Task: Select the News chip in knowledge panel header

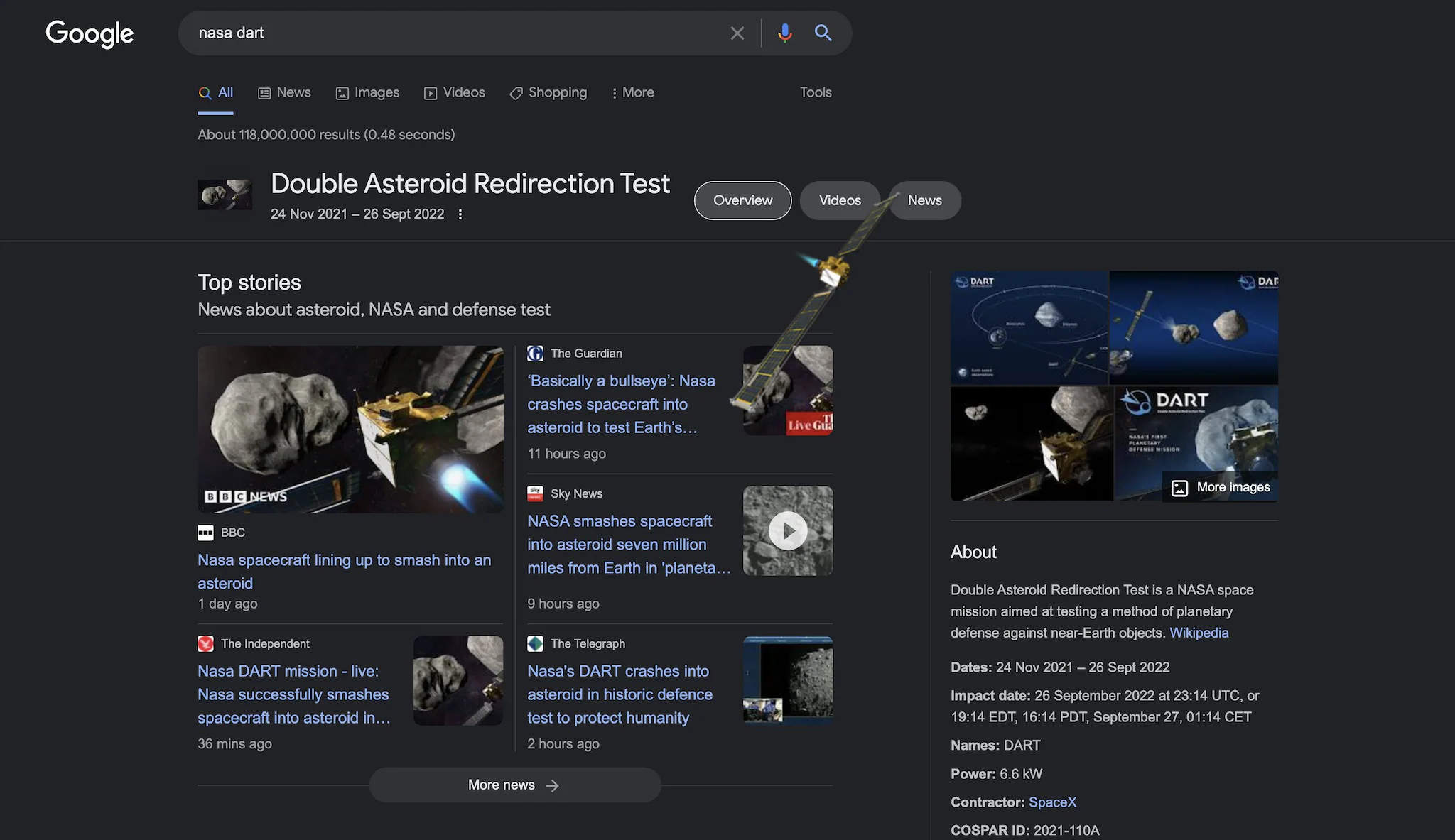Action: [x=925, y=201]
